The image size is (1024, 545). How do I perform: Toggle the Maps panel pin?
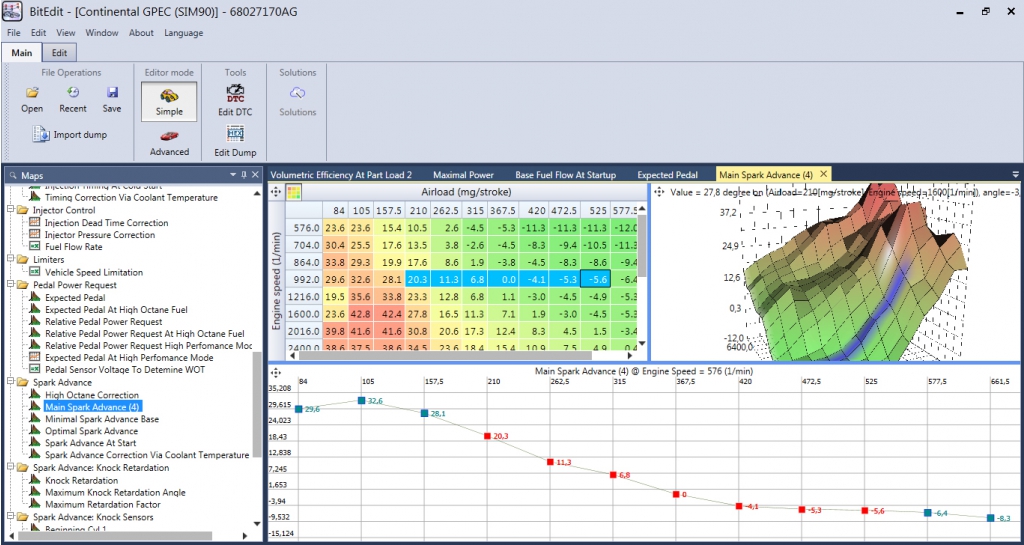pyautogui.click(x=244, y=175)
